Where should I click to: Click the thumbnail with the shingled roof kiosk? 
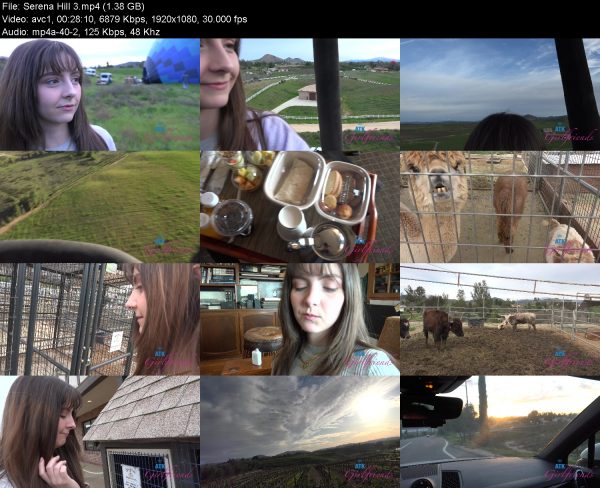click(100, 432)
